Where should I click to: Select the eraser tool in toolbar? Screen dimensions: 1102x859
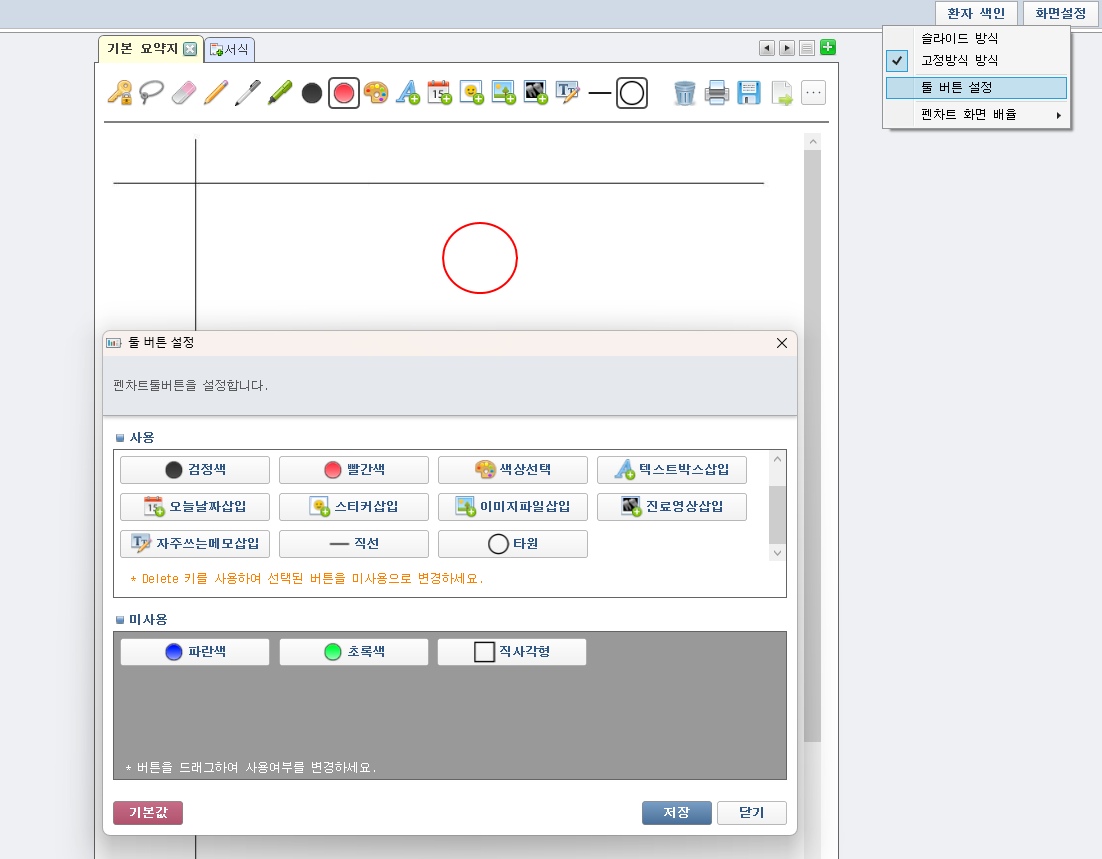point(185,93)
